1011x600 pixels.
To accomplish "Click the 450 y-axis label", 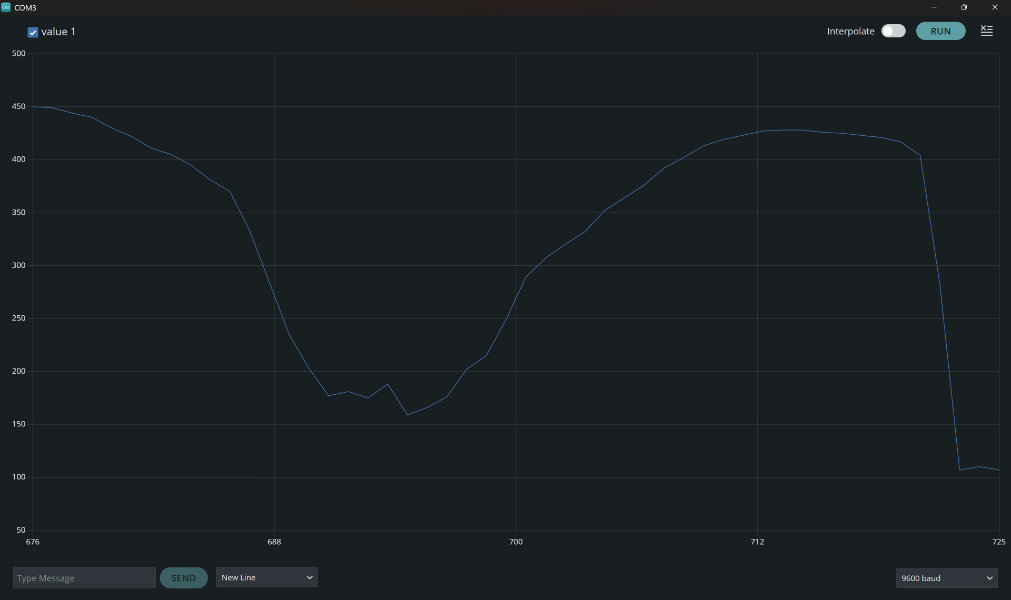I will click(19, 106).
